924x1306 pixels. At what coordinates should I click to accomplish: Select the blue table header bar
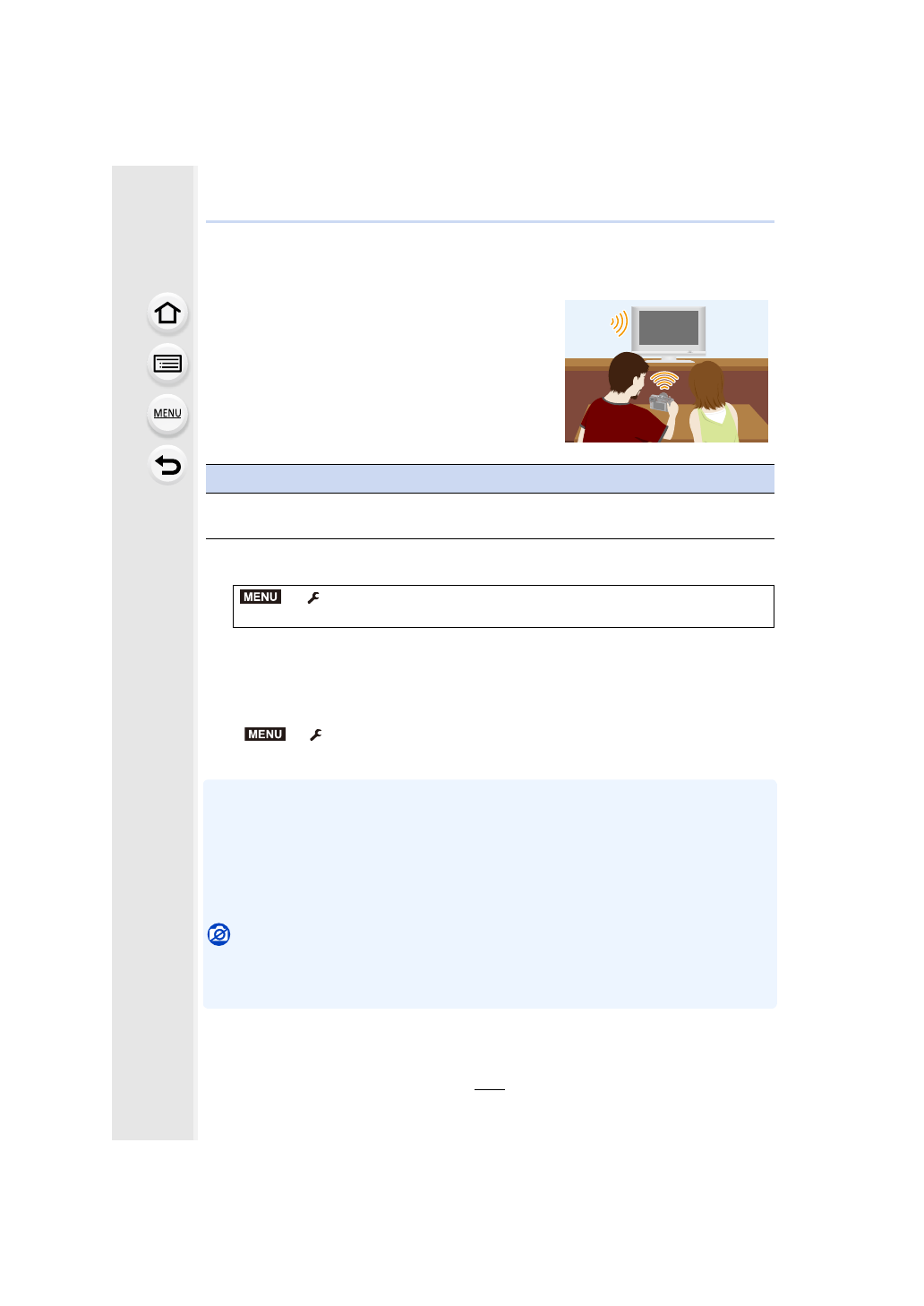click(x=490, y=479)
